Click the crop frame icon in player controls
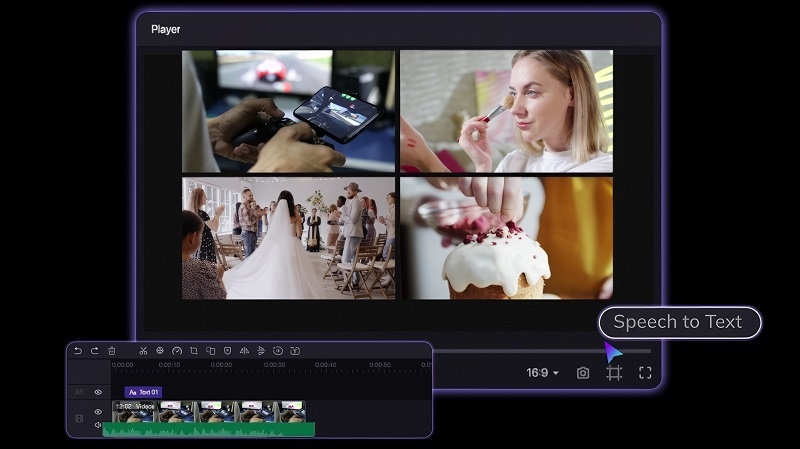 (614, 373)
